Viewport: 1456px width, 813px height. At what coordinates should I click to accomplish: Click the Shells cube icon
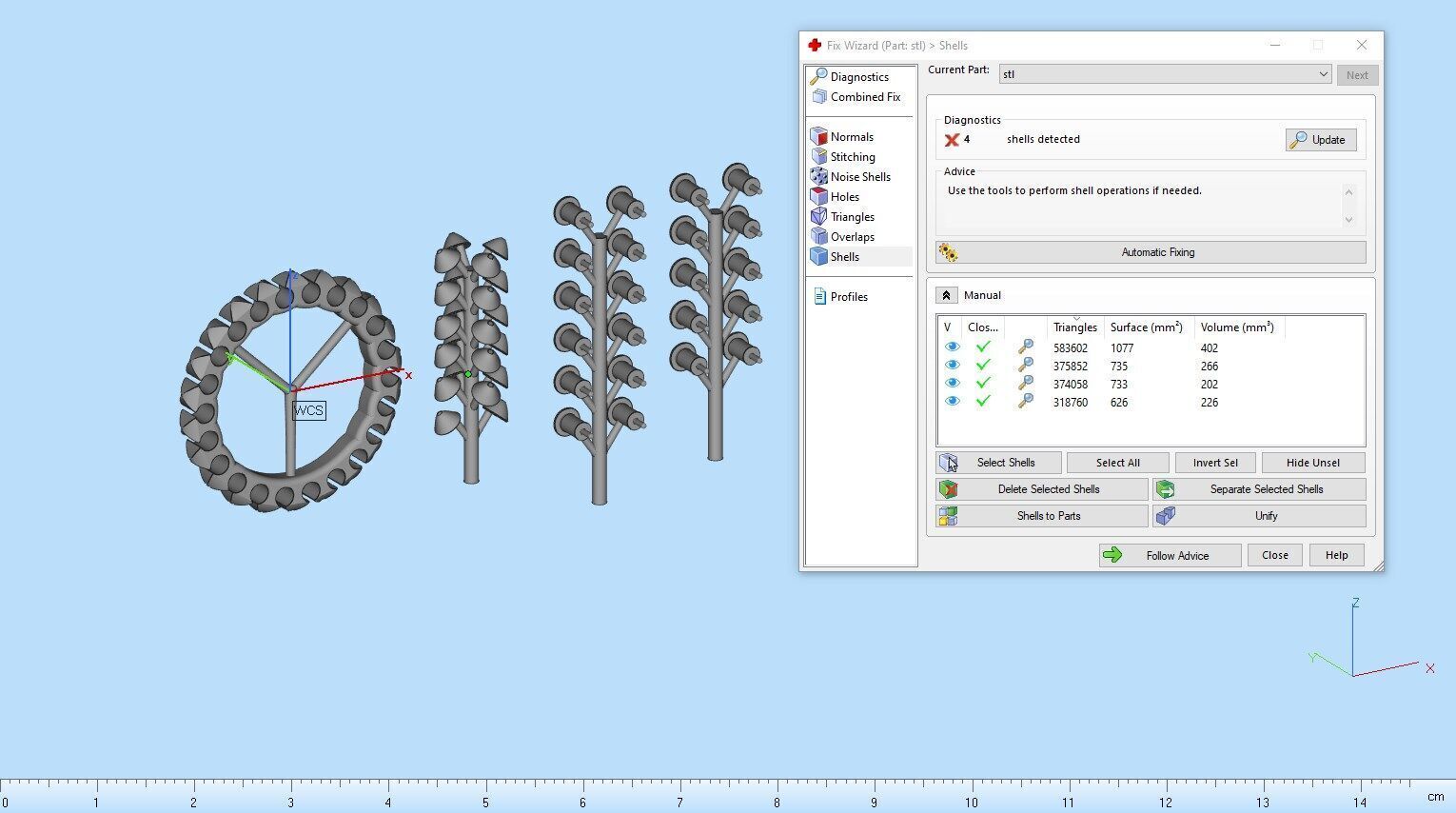pyautogui.click(x=818, y=256)
